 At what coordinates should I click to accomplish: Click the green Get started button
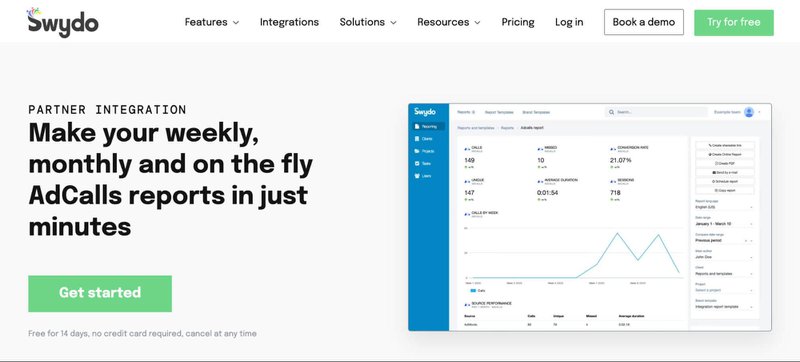point(100,293)
